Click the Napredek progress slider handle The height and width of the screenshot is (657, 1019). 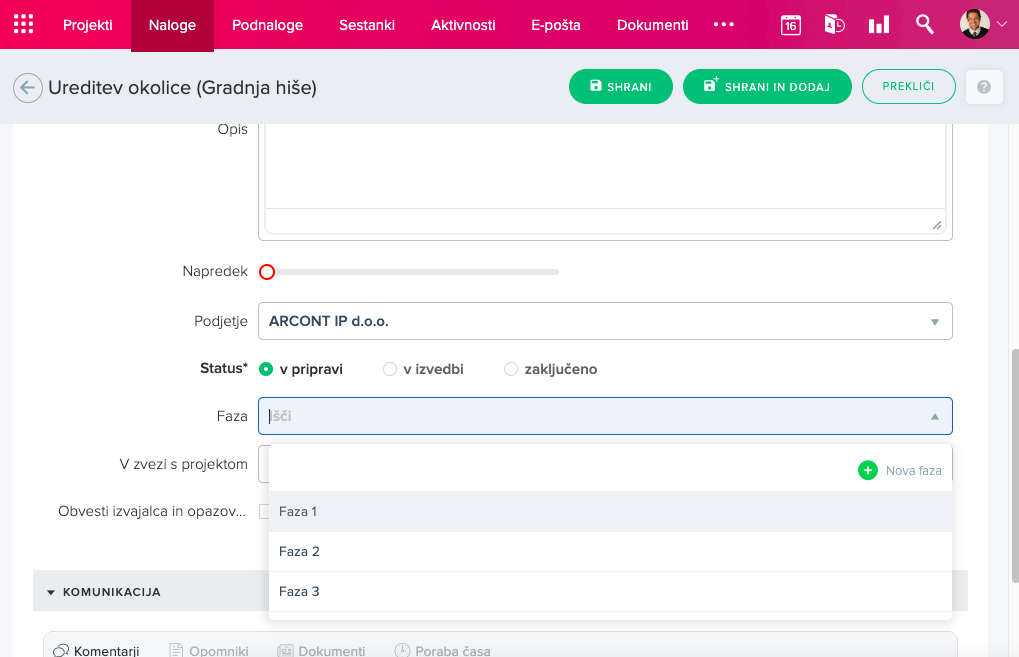pos(267,272)
